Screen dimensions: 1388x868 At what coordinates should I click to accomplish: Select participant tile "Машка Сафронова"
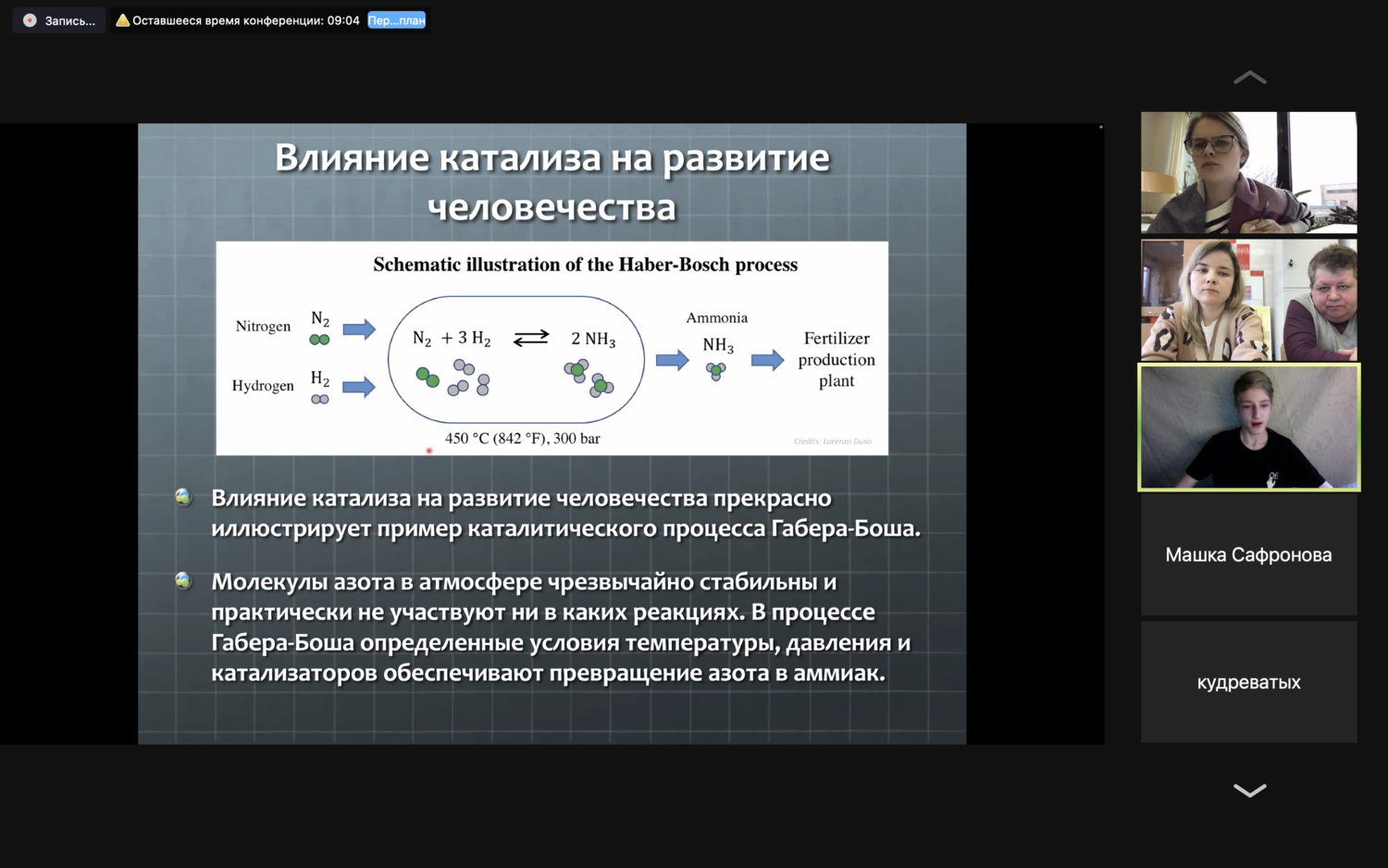[1248, 555]
